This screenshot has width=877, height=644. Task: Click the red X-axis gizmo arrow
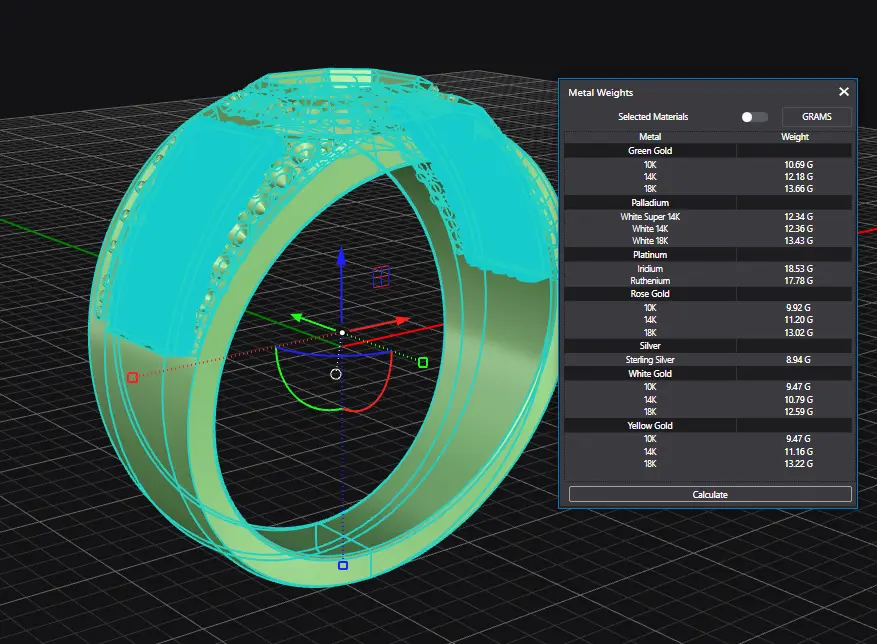[x=400, y=321]
